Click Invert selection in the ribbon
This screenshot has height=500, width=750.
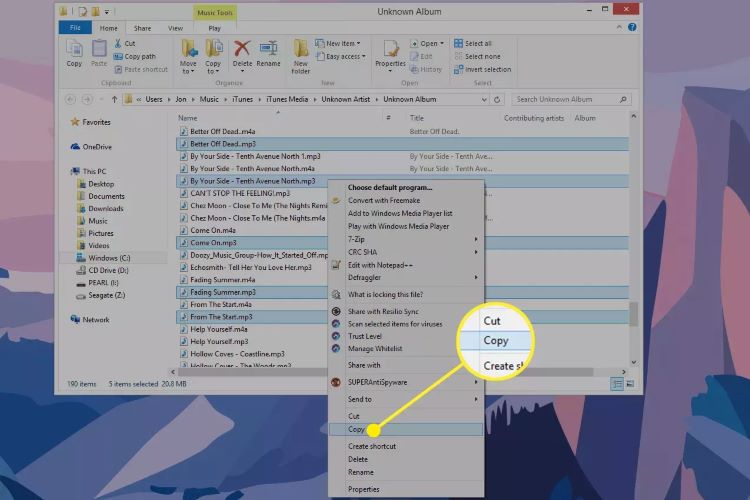coord(486,70)
